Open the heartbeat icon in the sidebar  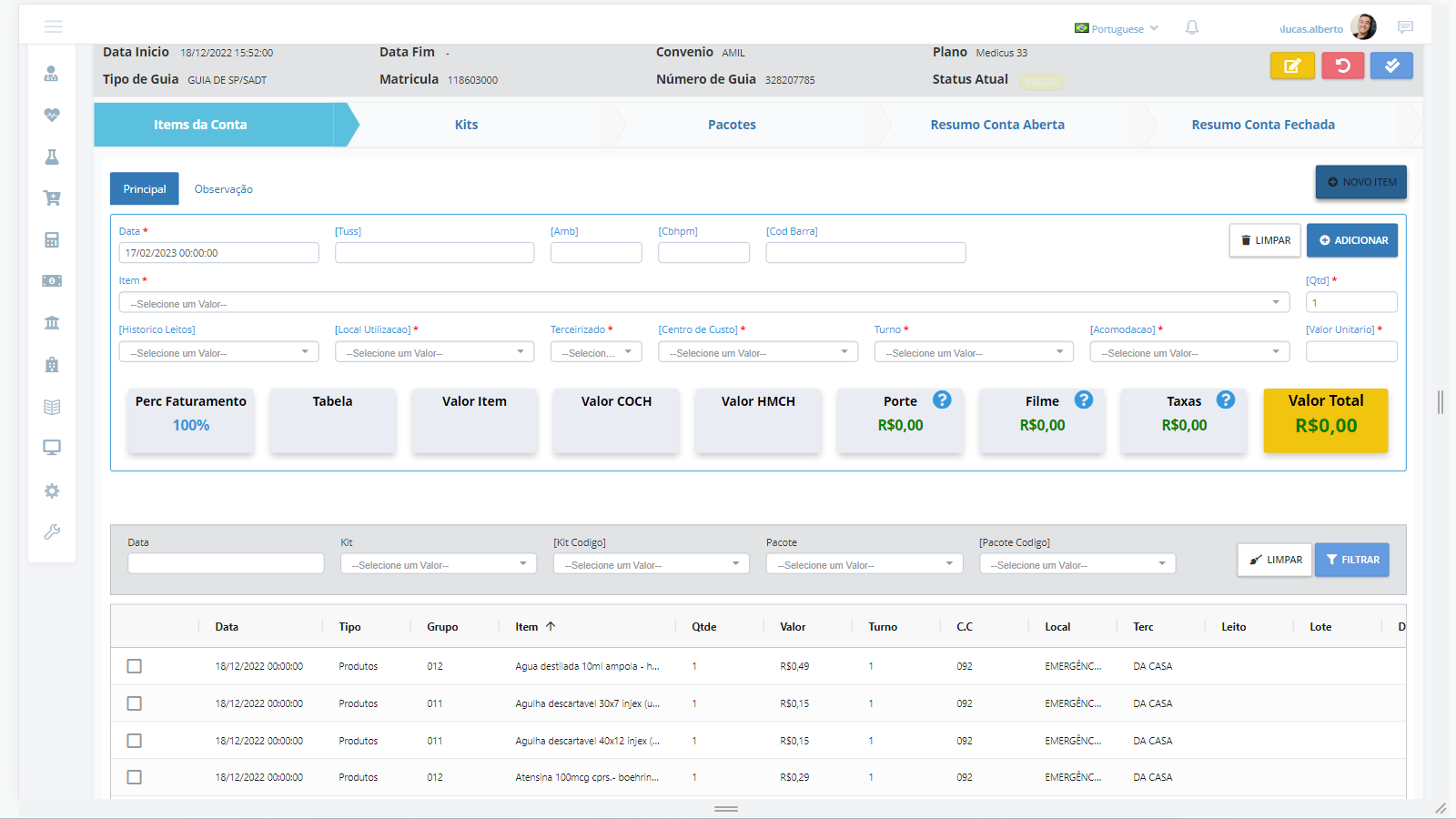point(52,115)
